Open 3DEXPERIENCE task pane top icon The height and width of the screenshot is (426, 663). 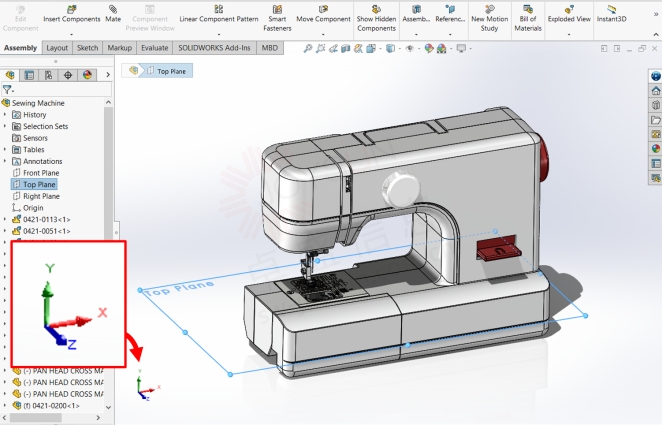coord(656,76)
